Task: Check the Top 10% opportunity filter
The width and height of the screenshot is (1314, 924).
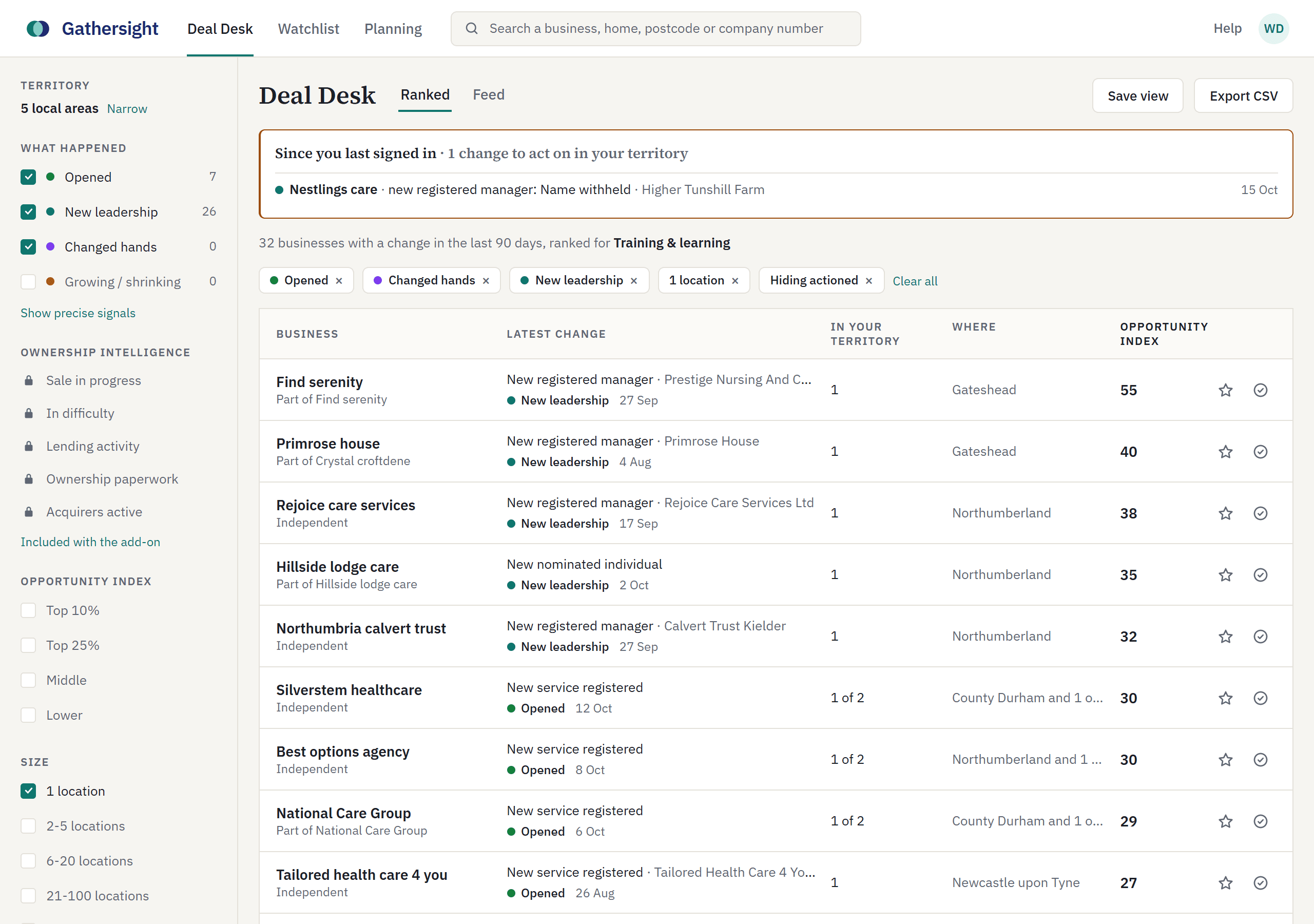Action: [x=28, y=610]
